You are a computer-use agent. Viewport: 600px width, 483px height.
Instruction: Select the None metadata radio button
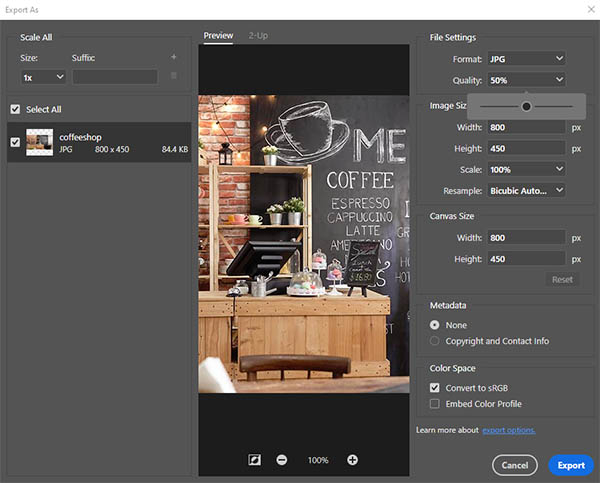pyautogui.click(x=435, y=325)
